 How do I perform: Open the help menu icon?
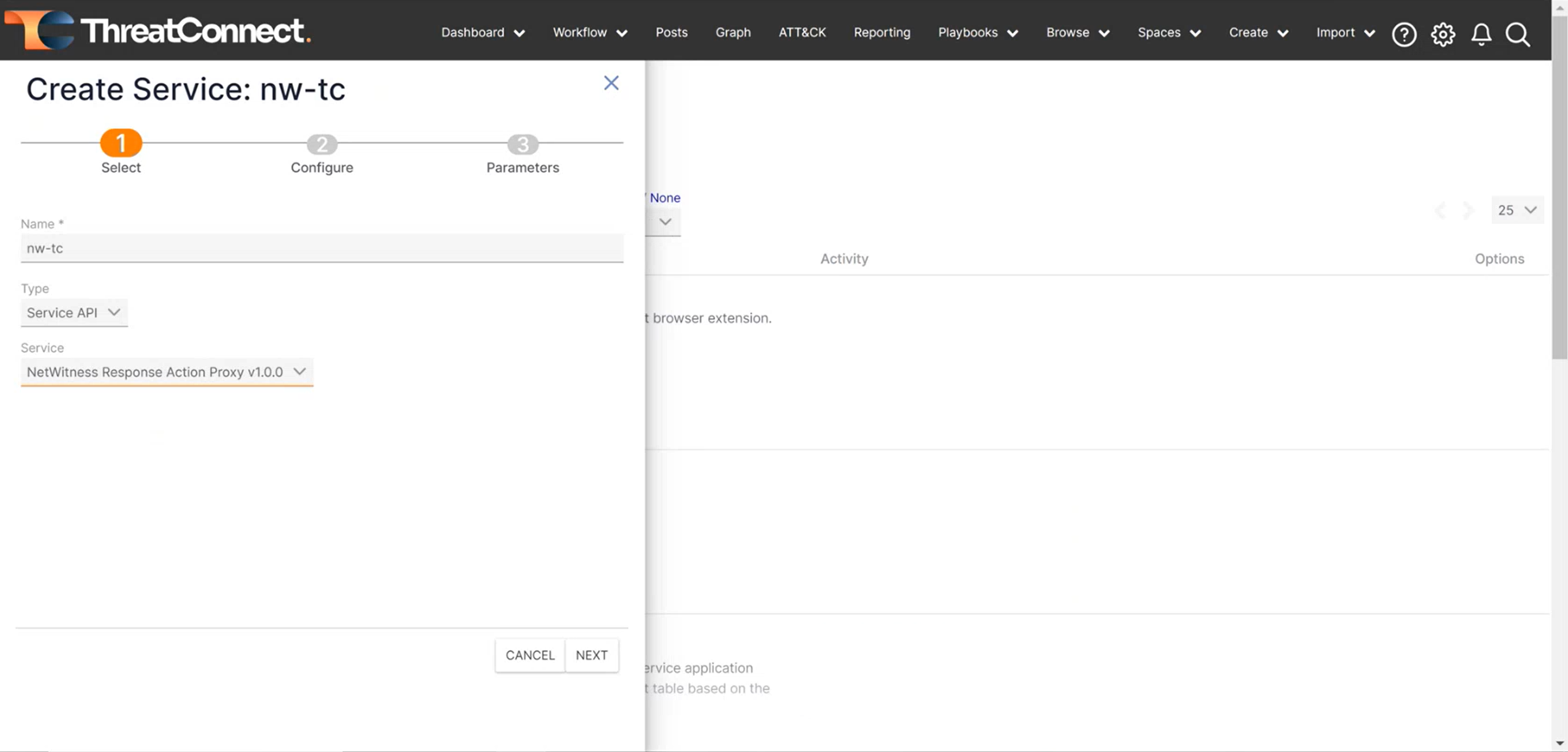click(1405, 34)
